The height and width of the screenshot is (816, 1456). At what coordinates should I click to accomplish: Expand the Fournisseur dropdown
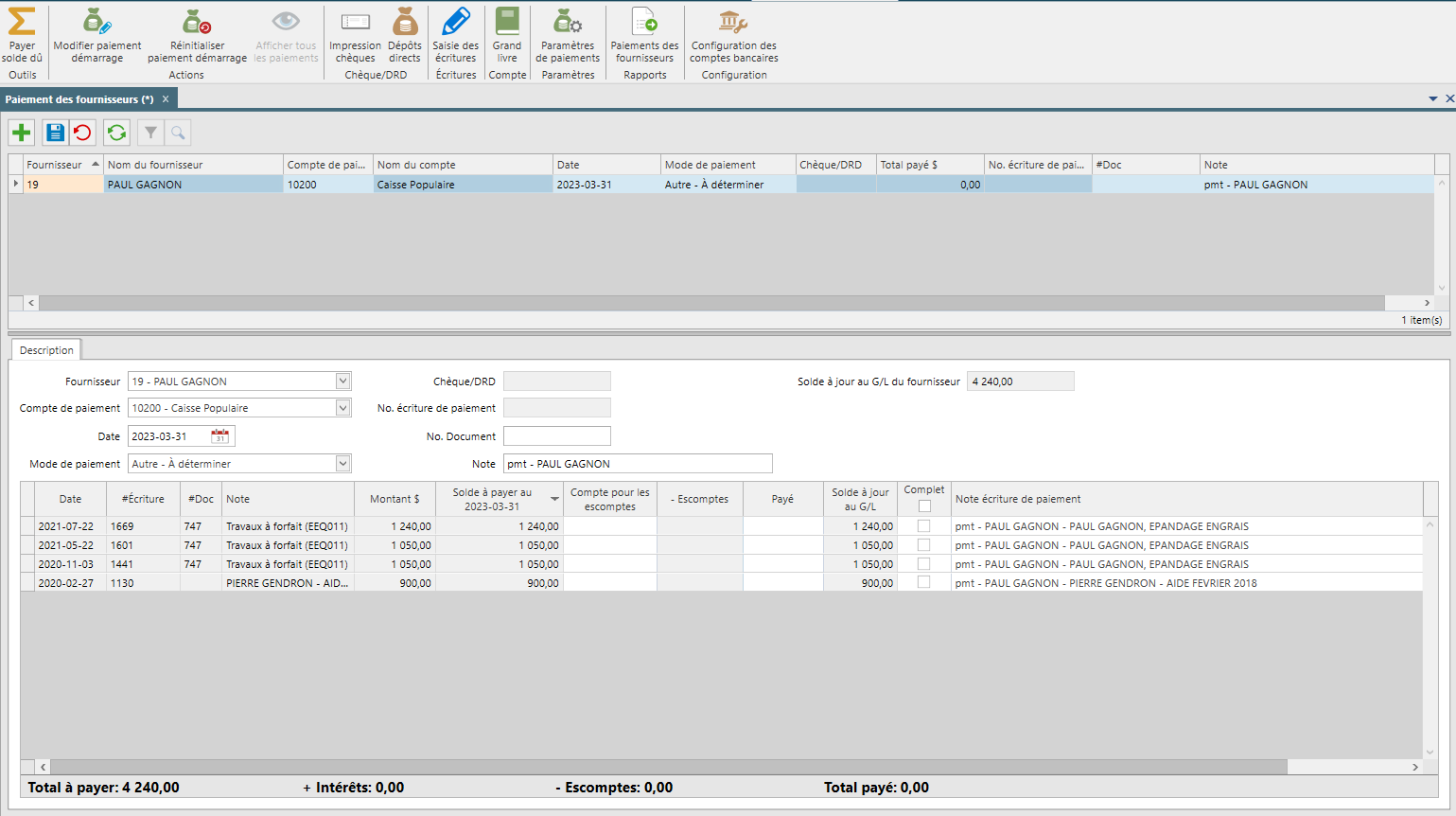click(342, 381)
